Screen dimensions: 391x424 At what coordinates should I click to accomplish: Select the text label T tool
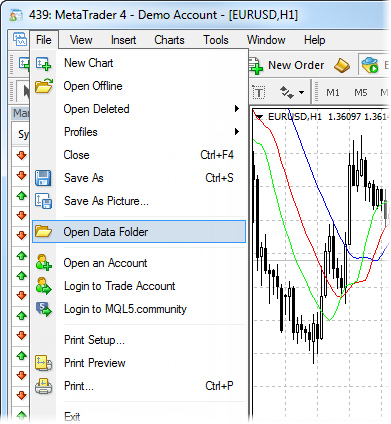coord(259,92)
